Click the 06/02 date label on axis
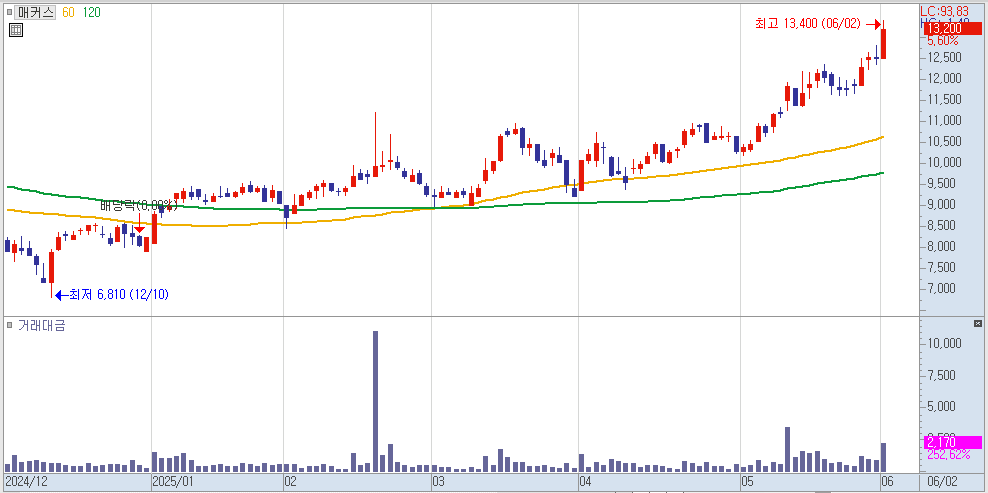Screen dimensions: 988x493 (943, 482)
